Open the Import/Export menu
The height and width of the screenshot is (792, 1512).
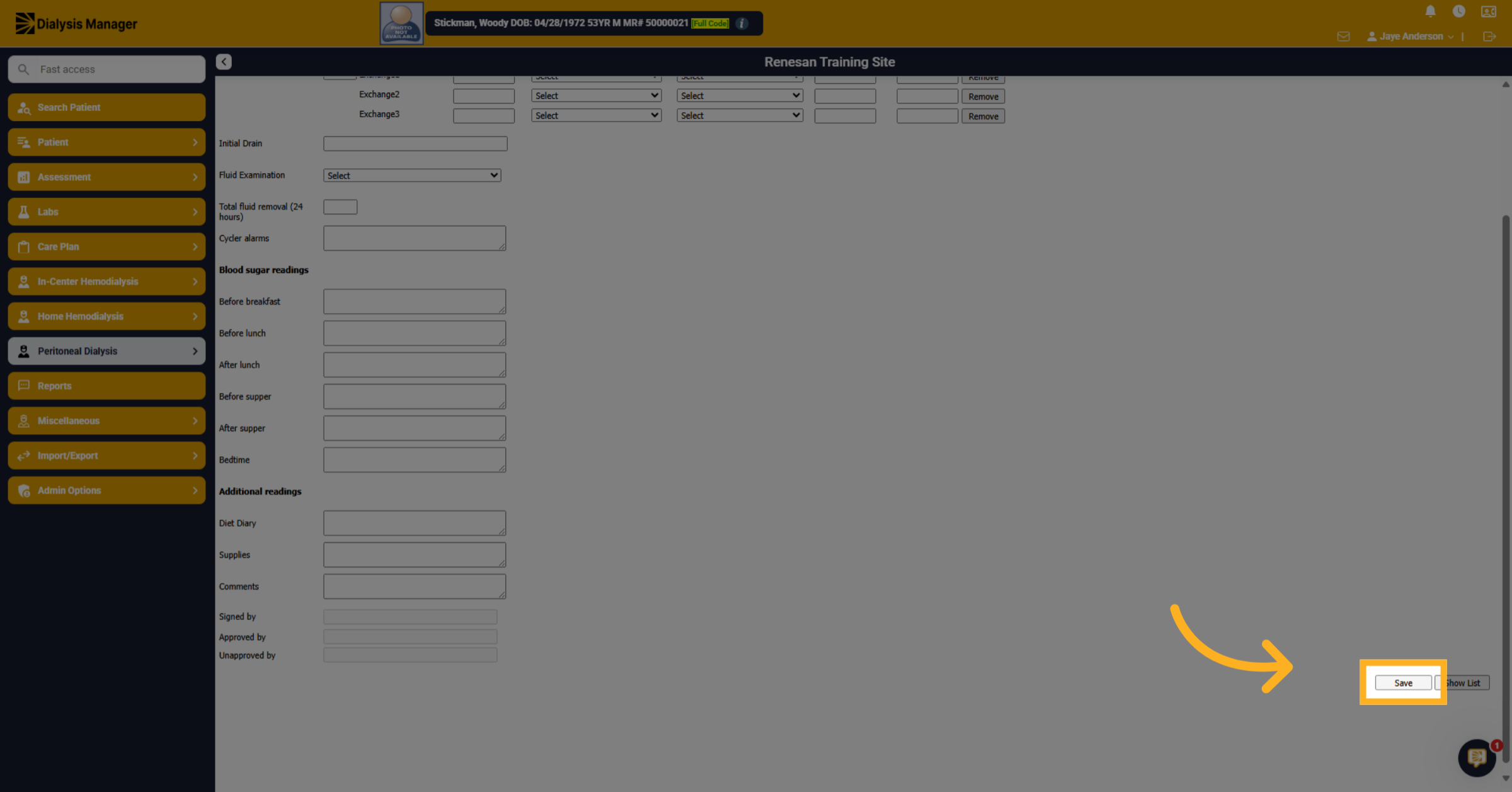click(106, 456)
